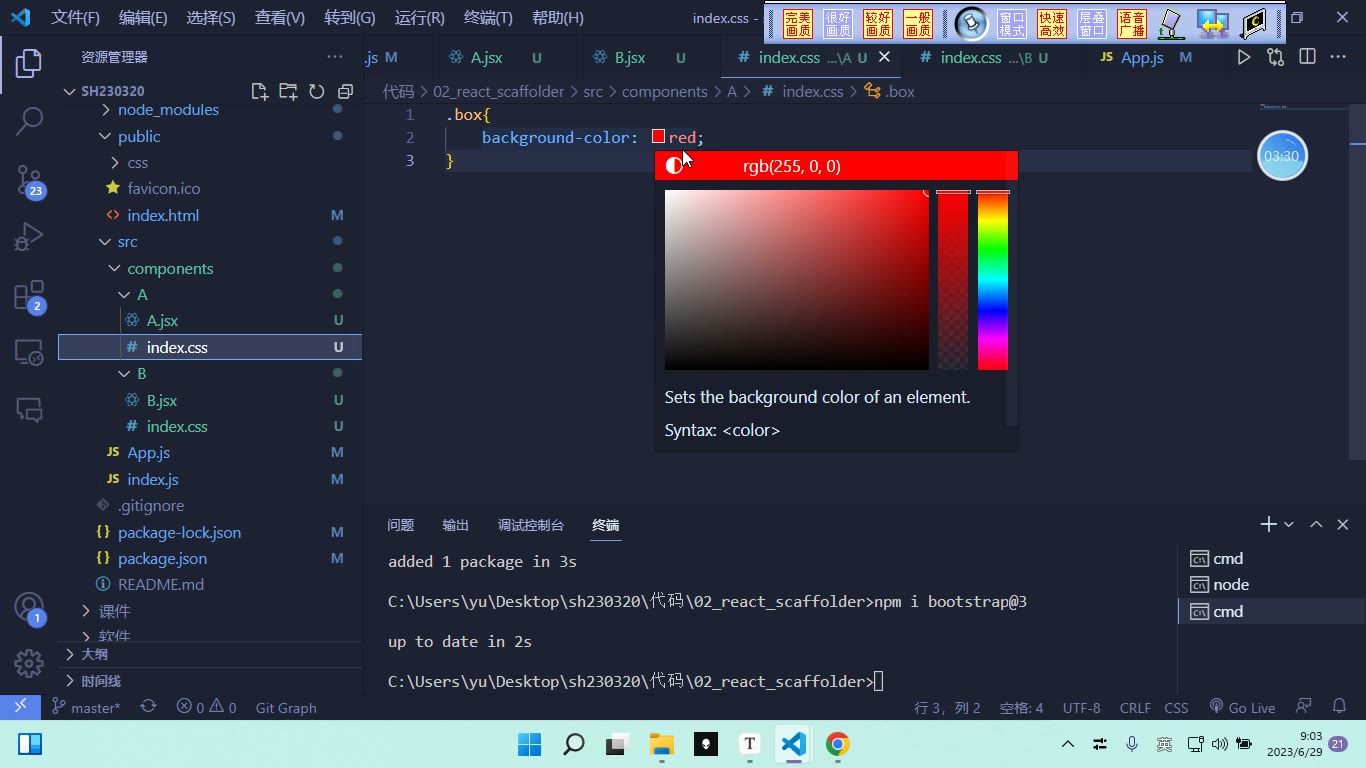Maximize the terminal panel size
Image resolution: width=1366 pixels, height=768 pixels.
(1316, 524)
